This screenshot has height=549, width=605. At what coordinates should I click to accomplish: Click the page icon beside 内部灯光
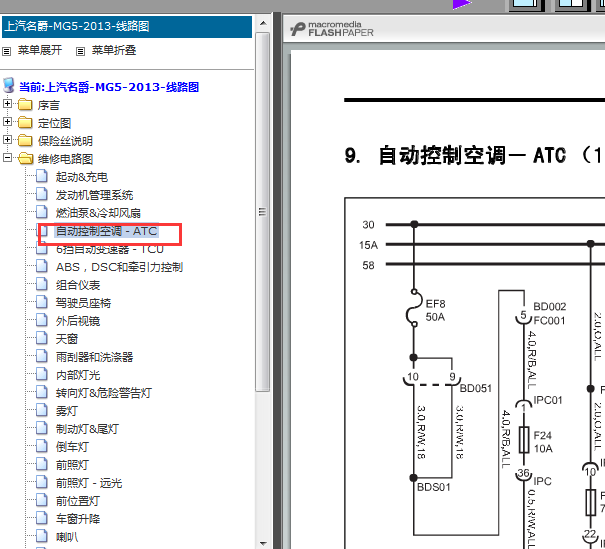tap(42, 373)
